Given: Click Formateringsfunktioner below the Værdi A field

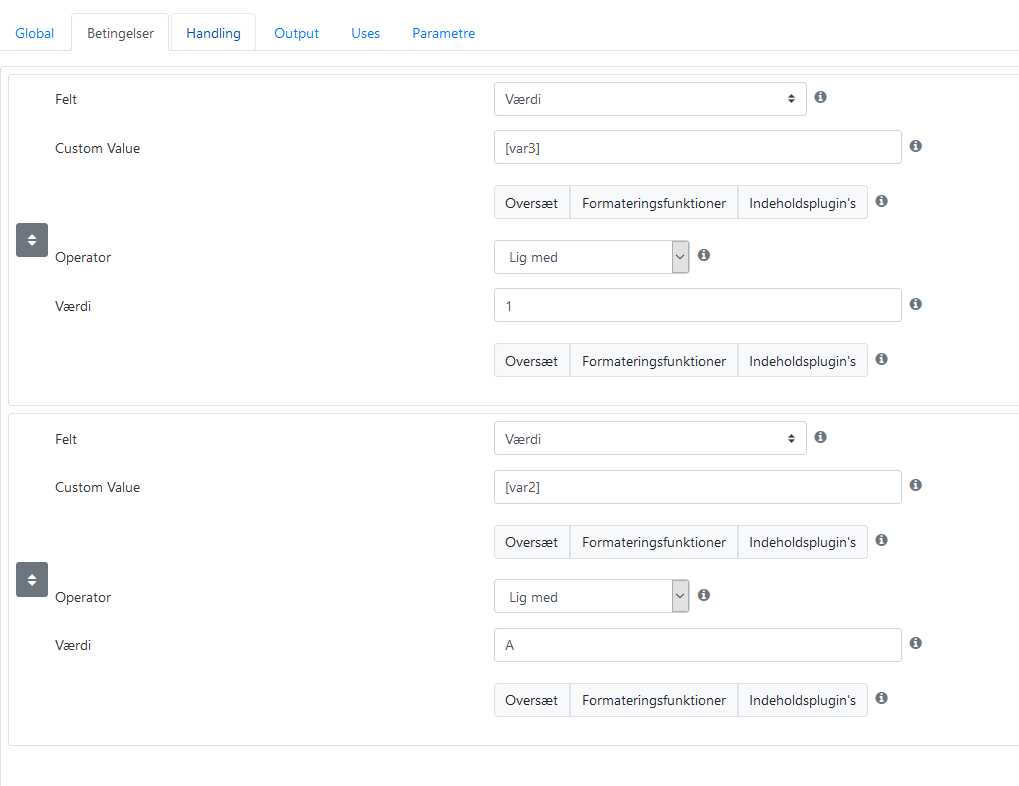Looking at the screenshot, I should 654,700.
